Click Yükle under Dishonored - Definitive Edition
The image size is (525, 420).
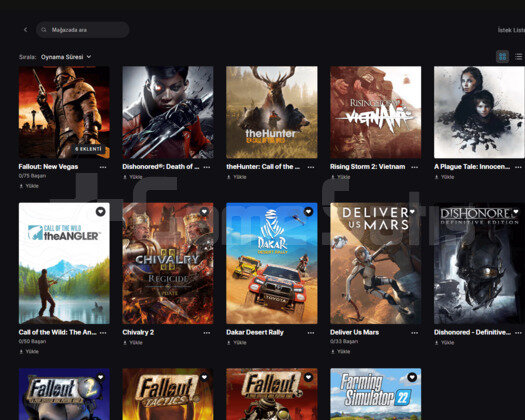click(x=444, y=343)
